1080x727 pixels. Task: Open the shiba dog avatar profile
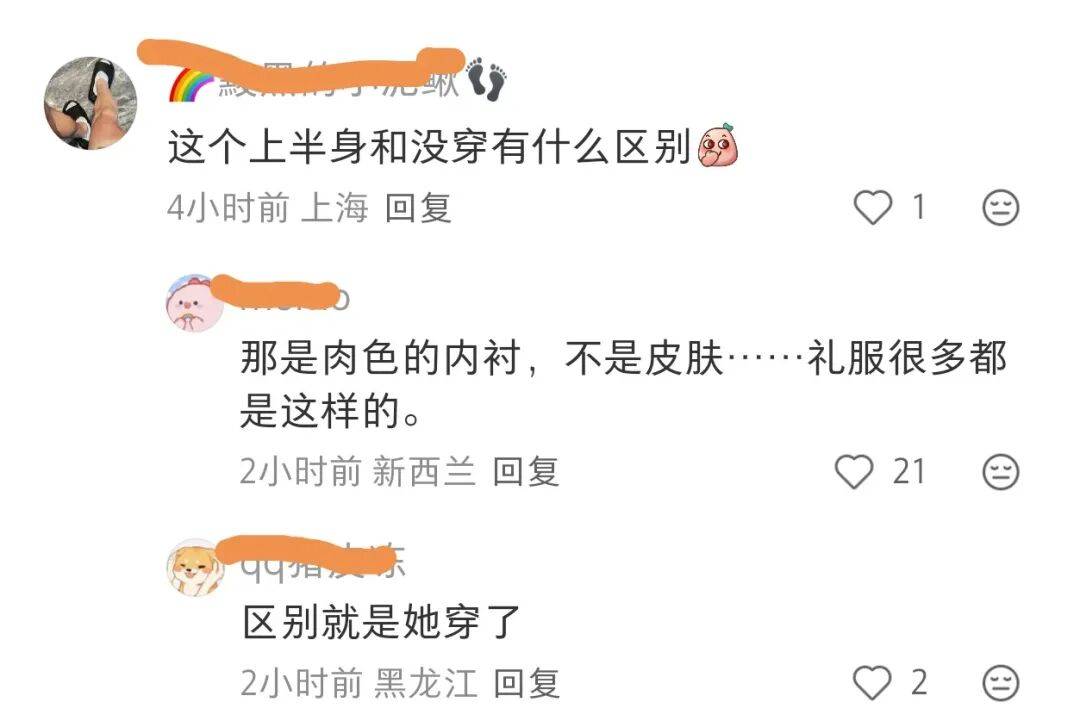[x=196, y=568]
